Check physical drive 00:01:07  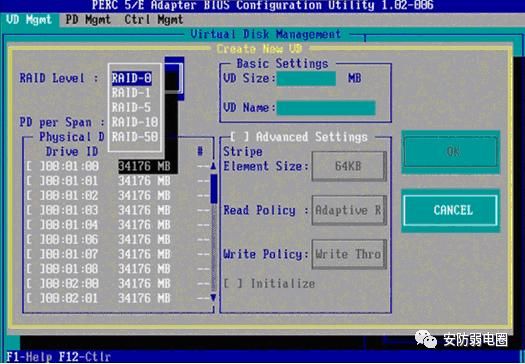pyautogui.click(x=34, y=254)
